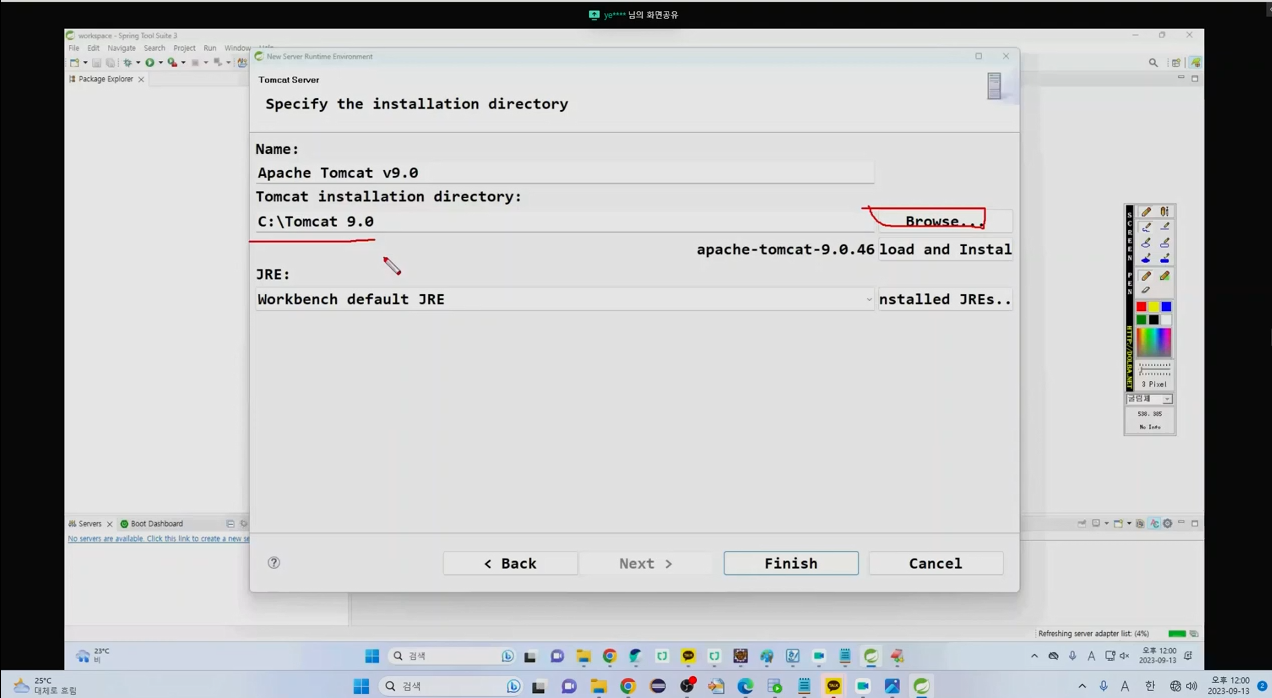Open the Screen Pen settings tools icon

click(x=1165, y=211)
